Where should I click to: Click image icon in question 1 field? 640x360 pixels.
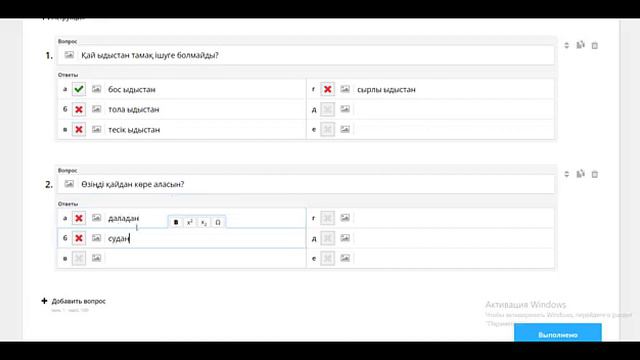[x=69, y=55]
